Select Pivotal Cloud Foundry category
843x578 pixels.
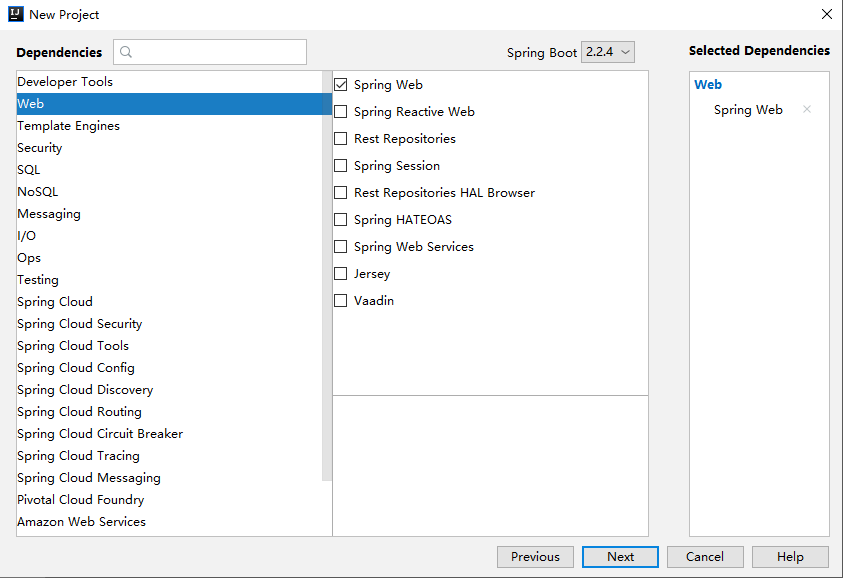pyautogui.click(x=169, y=500)
